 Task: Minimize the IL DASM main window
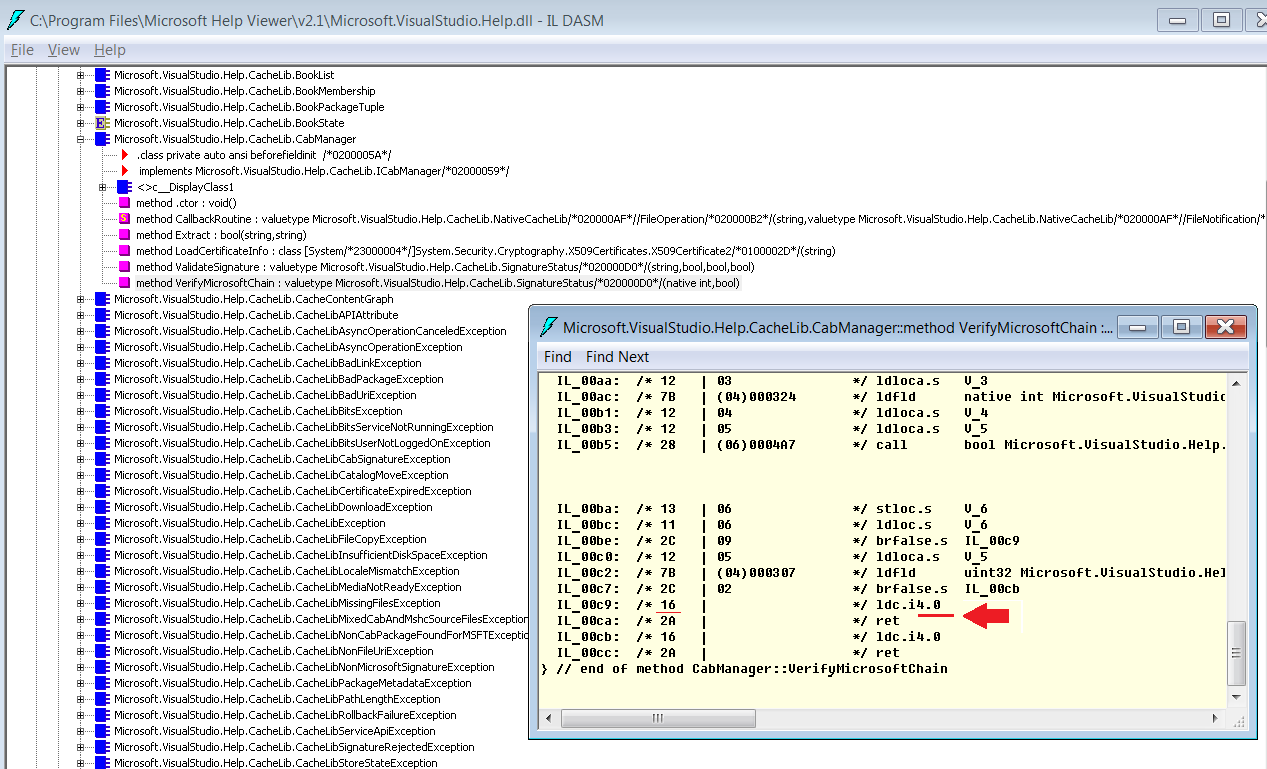[1178, 20]
